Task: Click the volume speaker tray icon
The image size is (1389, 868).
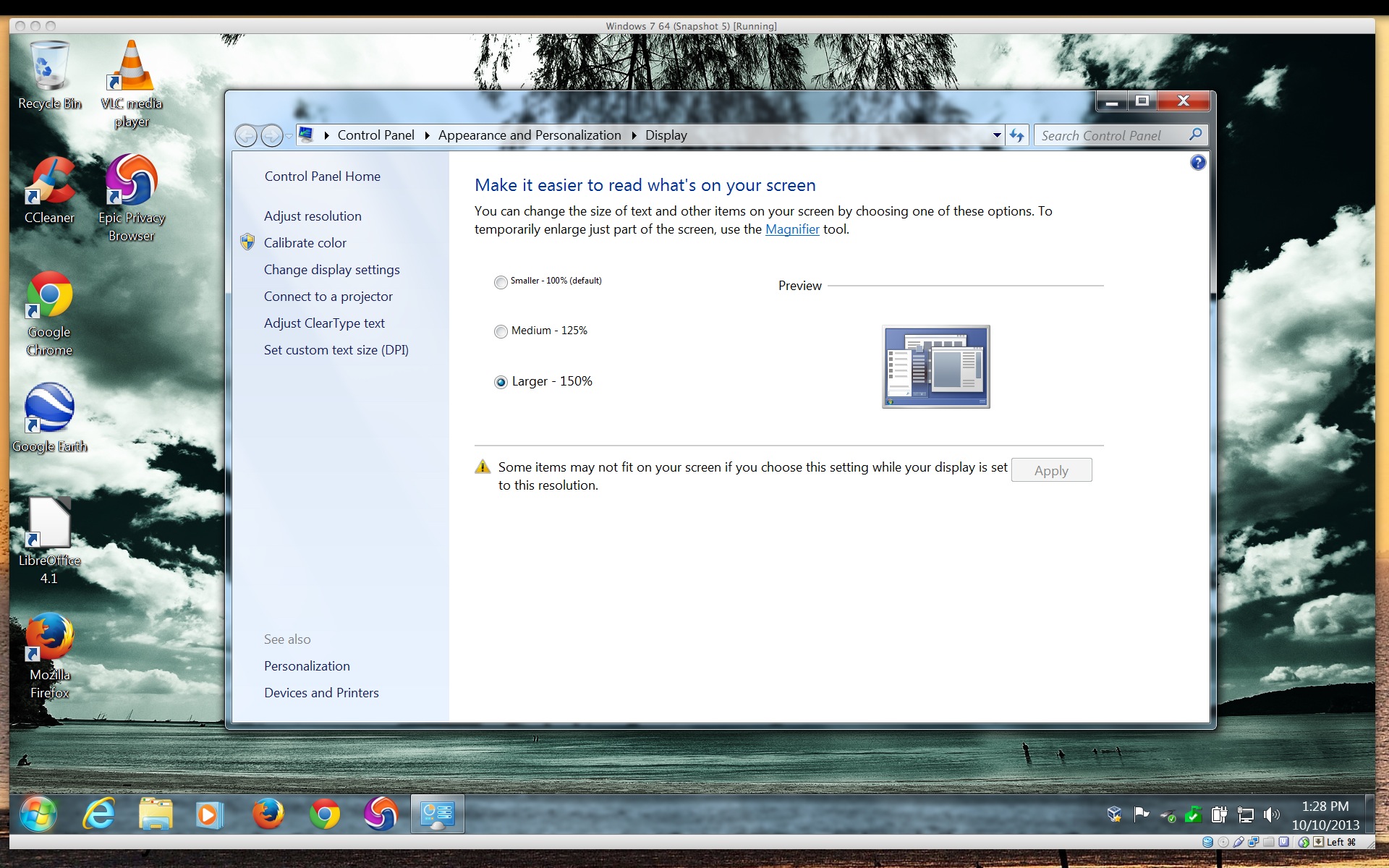Action: pos(1271,815)
